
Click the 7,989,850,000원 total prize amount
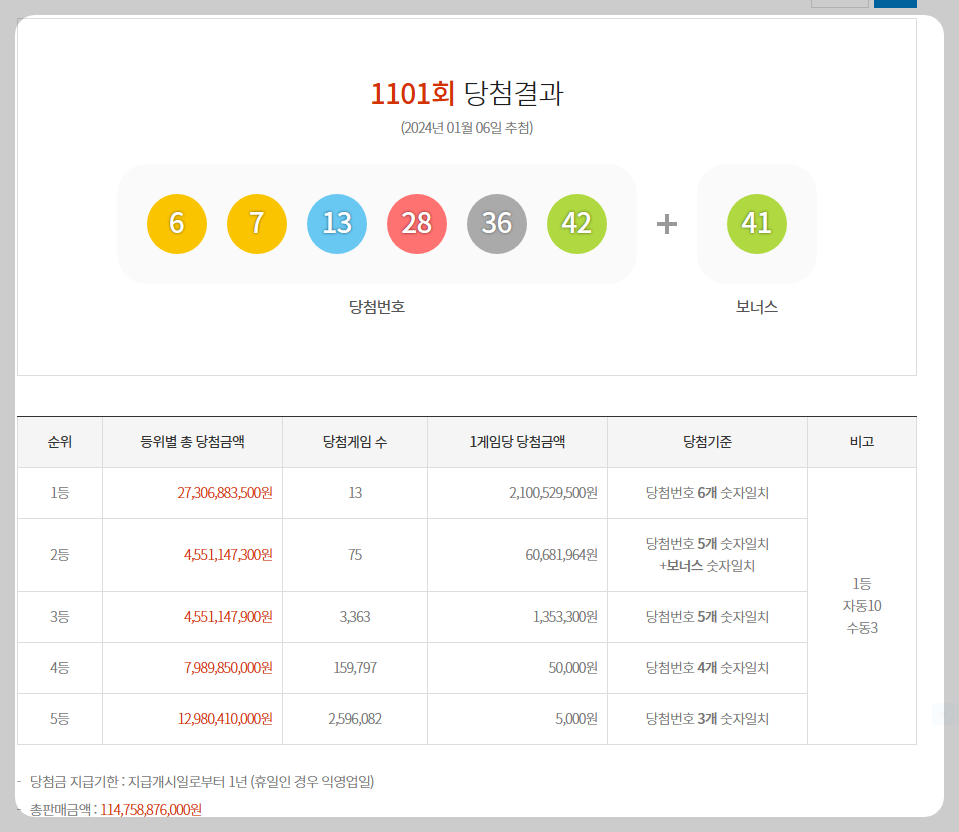point(229,667)
